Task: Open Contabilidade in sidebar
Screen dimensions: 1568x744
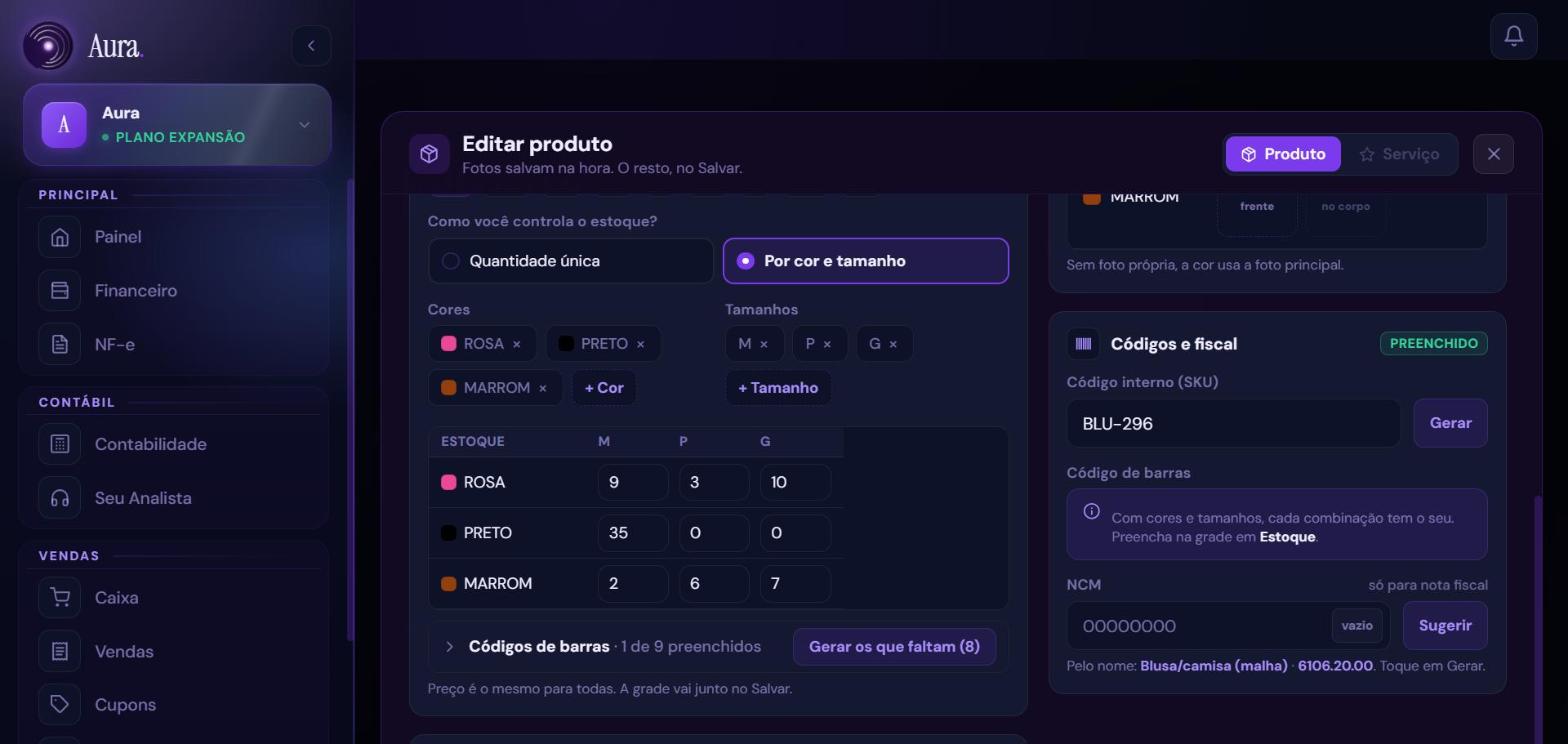Action: coord(173,444)
